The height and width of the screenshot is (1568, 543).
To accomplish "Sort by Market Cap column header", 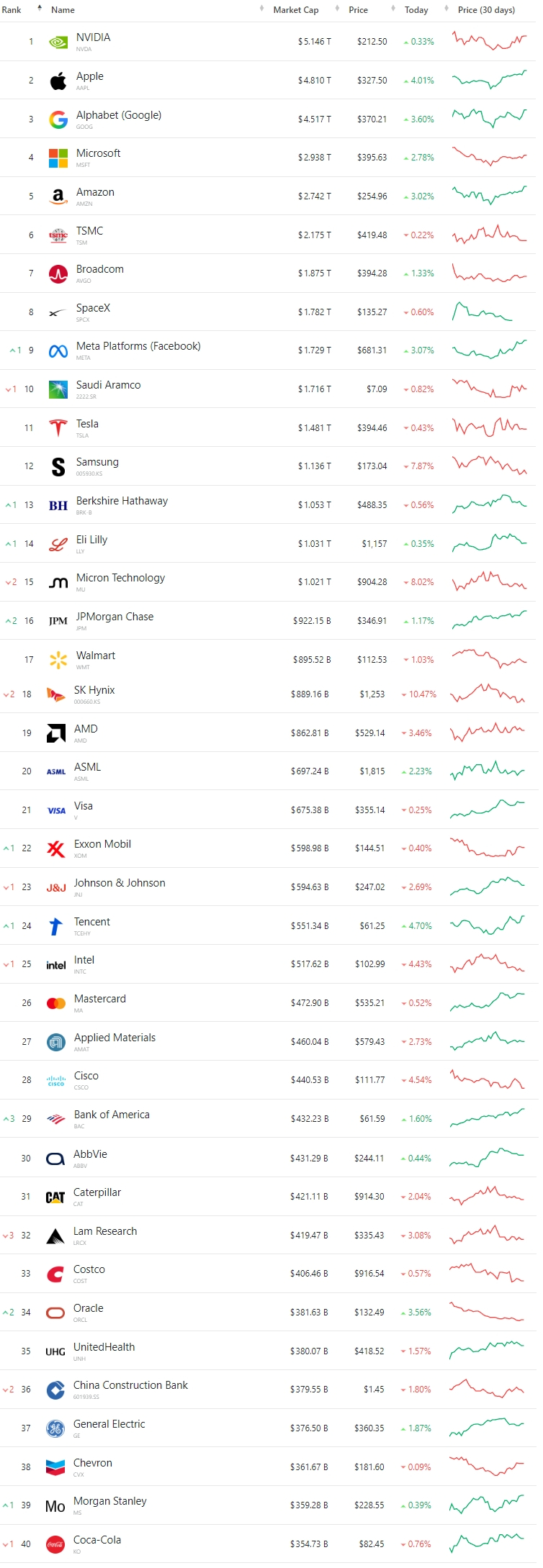I will pyautogui.click(x=295, y=10).
